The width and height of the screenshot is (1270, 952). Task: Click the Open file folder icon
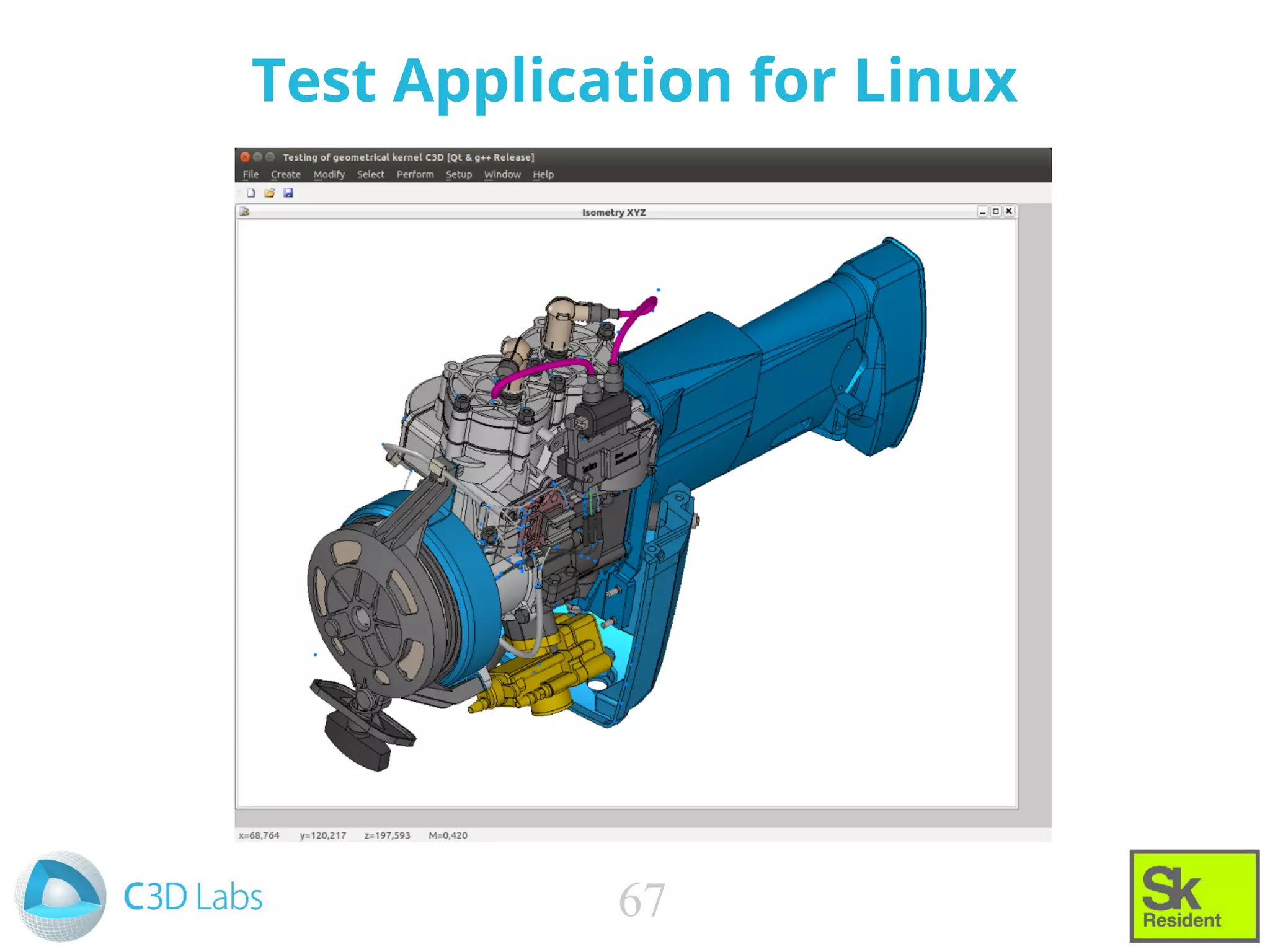[x=269, y=193]
